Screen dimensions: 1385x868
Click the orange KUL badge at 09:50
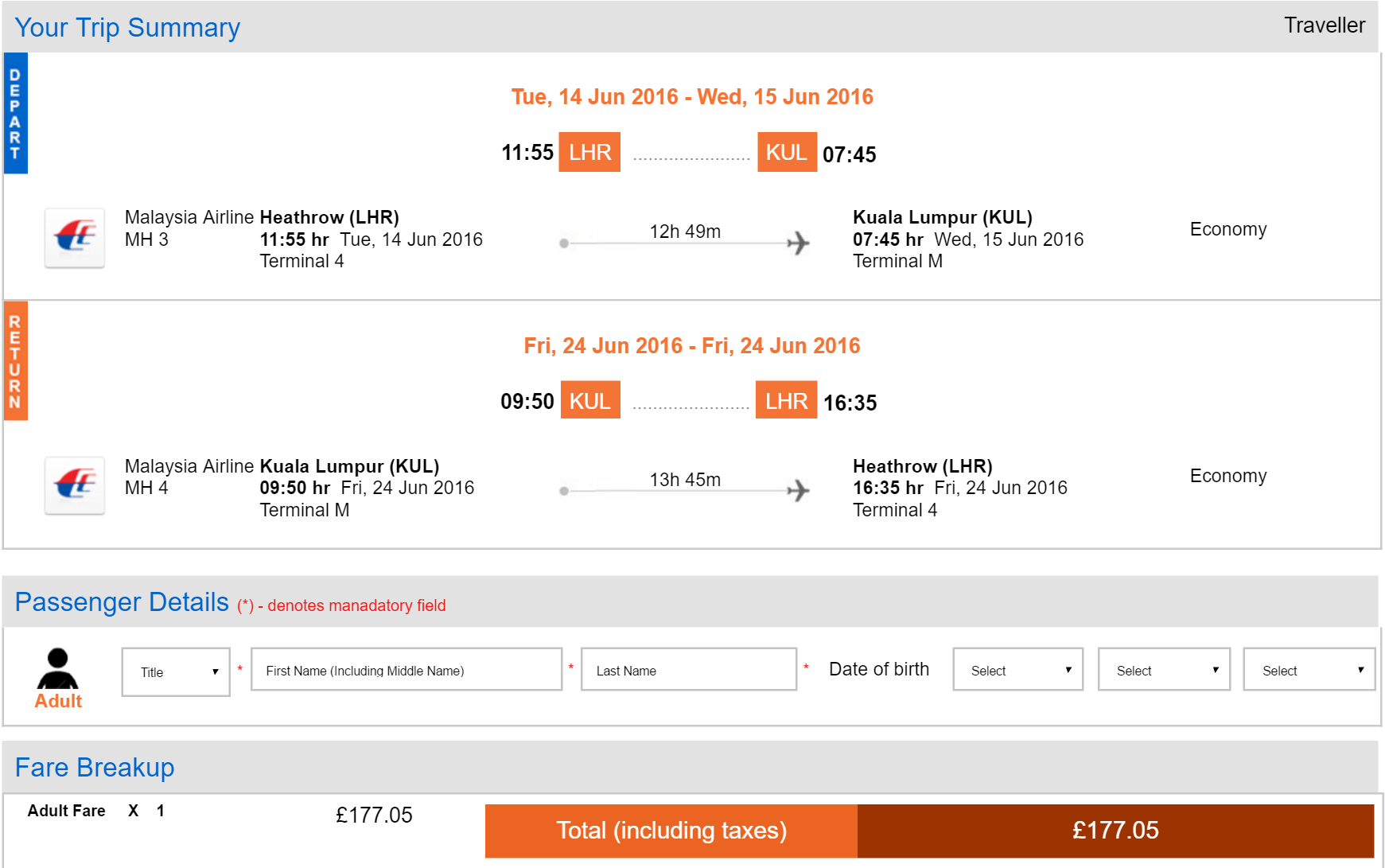(590, 400)
